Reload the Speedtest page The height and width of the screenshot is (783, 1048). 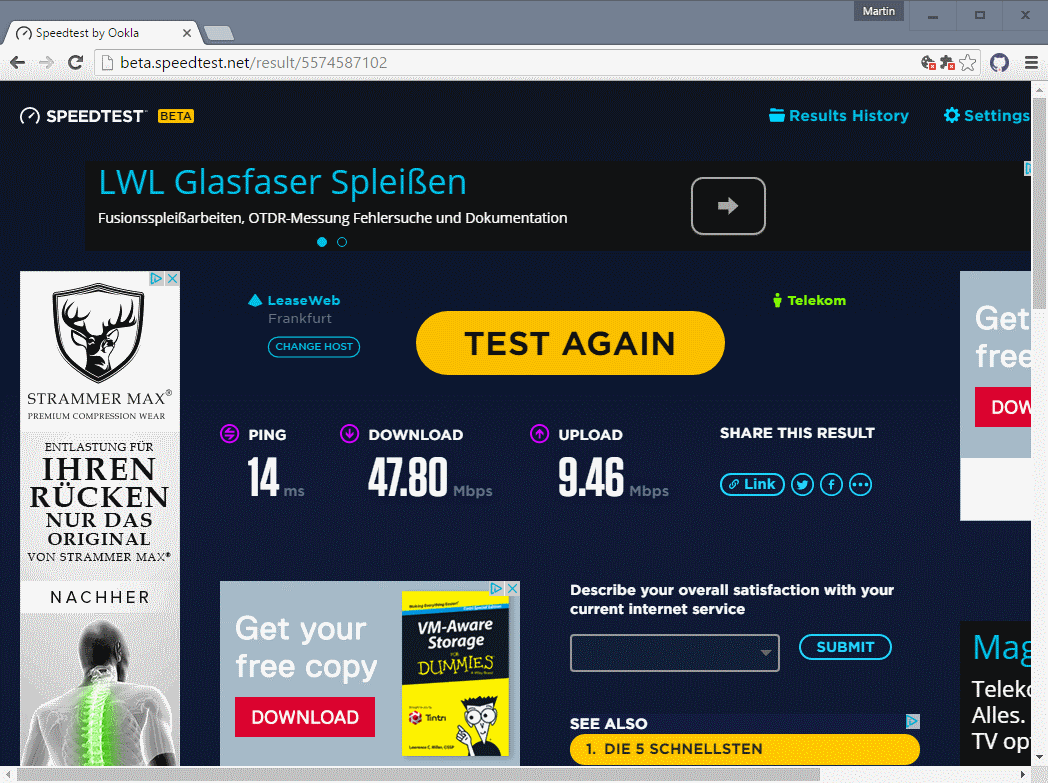click(76, 63)
